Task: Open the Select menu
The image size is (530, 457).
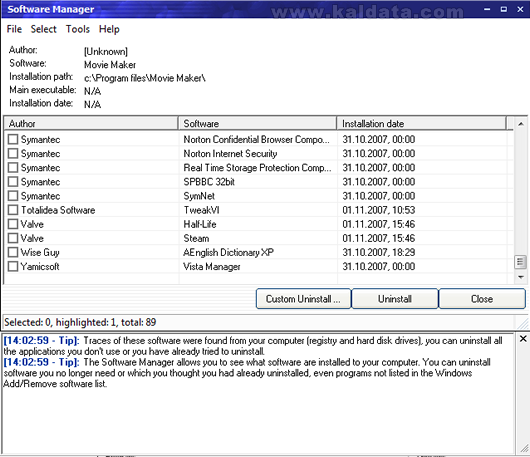Action: [x=44, y=29]
